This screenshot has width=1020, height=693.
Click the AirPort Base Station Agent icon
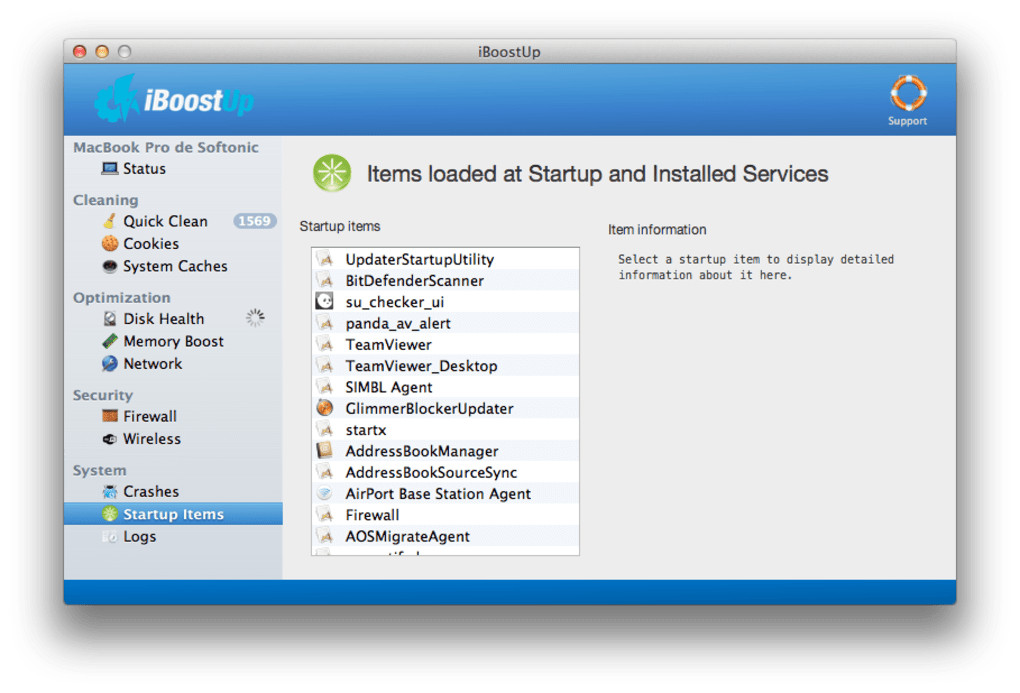(x=325, y=493)
